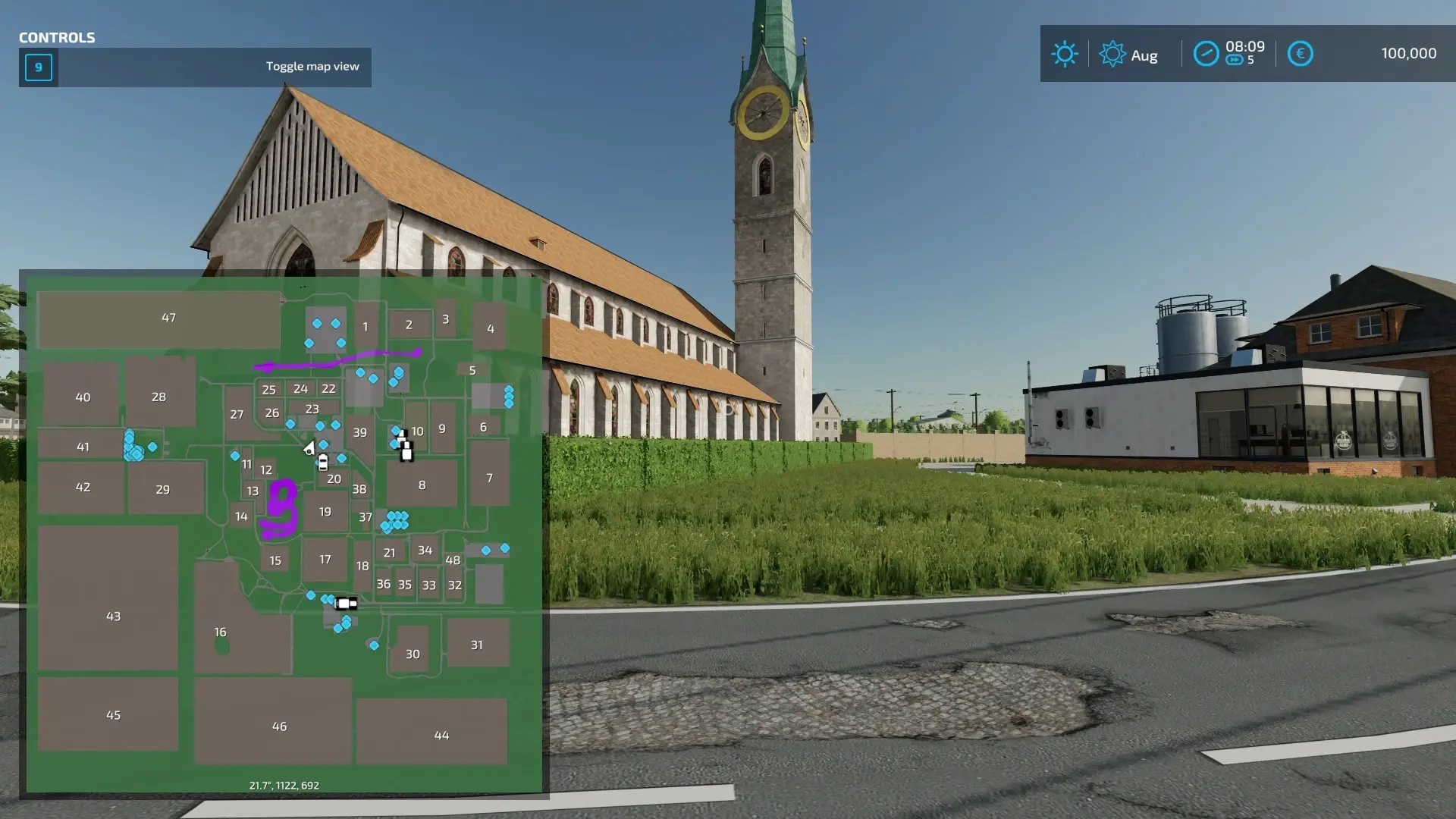Select field 47 on the map
The width and height of the screenshot is (1456, 819).
(168, 318)
